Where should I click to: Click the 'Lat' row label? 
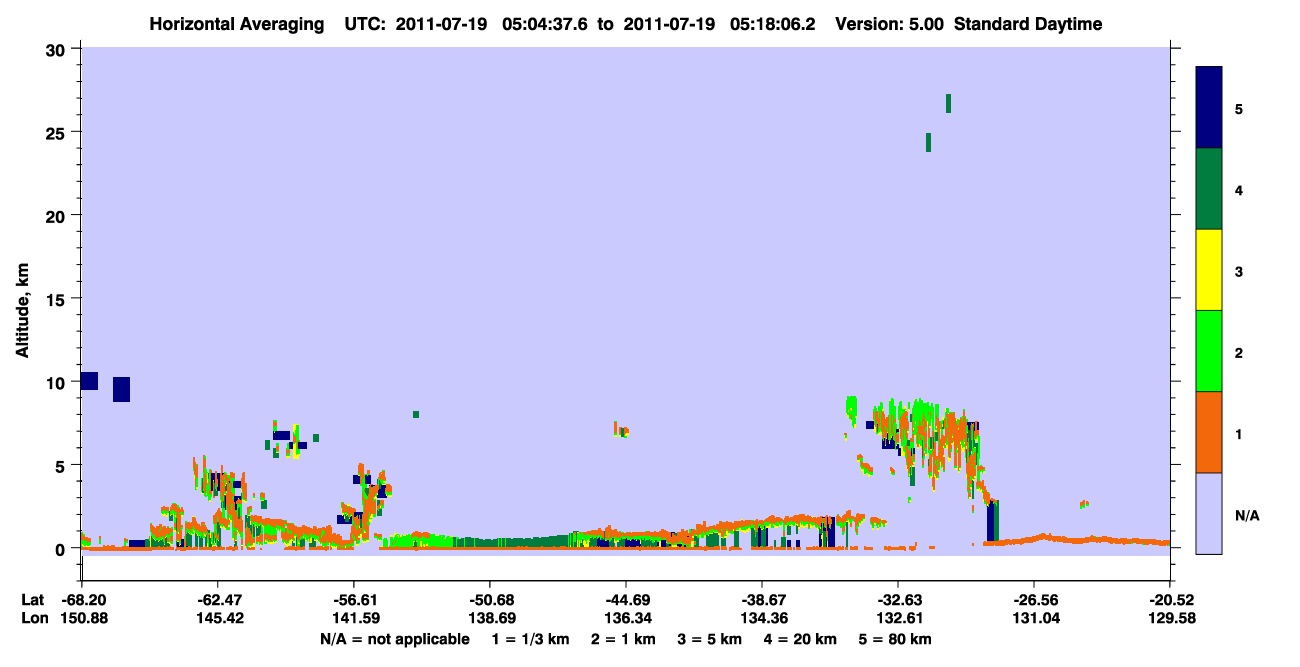pyautogui.click(x=32, y=600)
